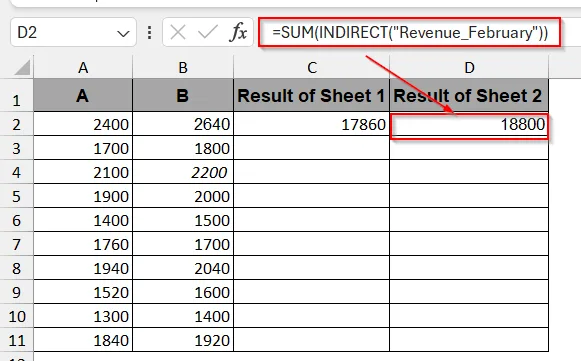Select cell with value 1300
The image size is (581, 361).
(83, 316)
